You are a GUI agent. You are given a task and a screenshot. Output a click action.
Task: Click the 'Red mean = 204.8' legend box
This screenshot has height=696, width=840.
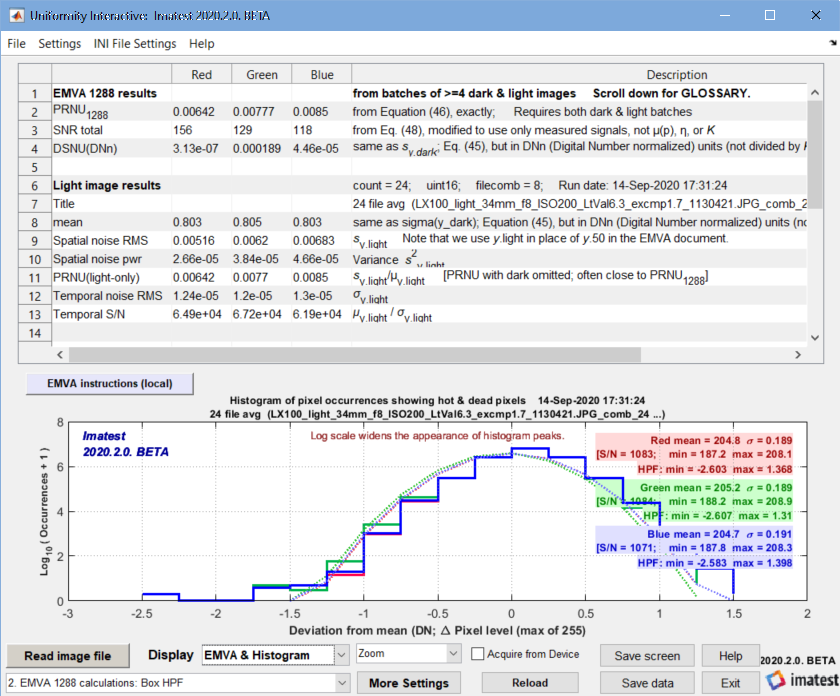click(694, 454)
